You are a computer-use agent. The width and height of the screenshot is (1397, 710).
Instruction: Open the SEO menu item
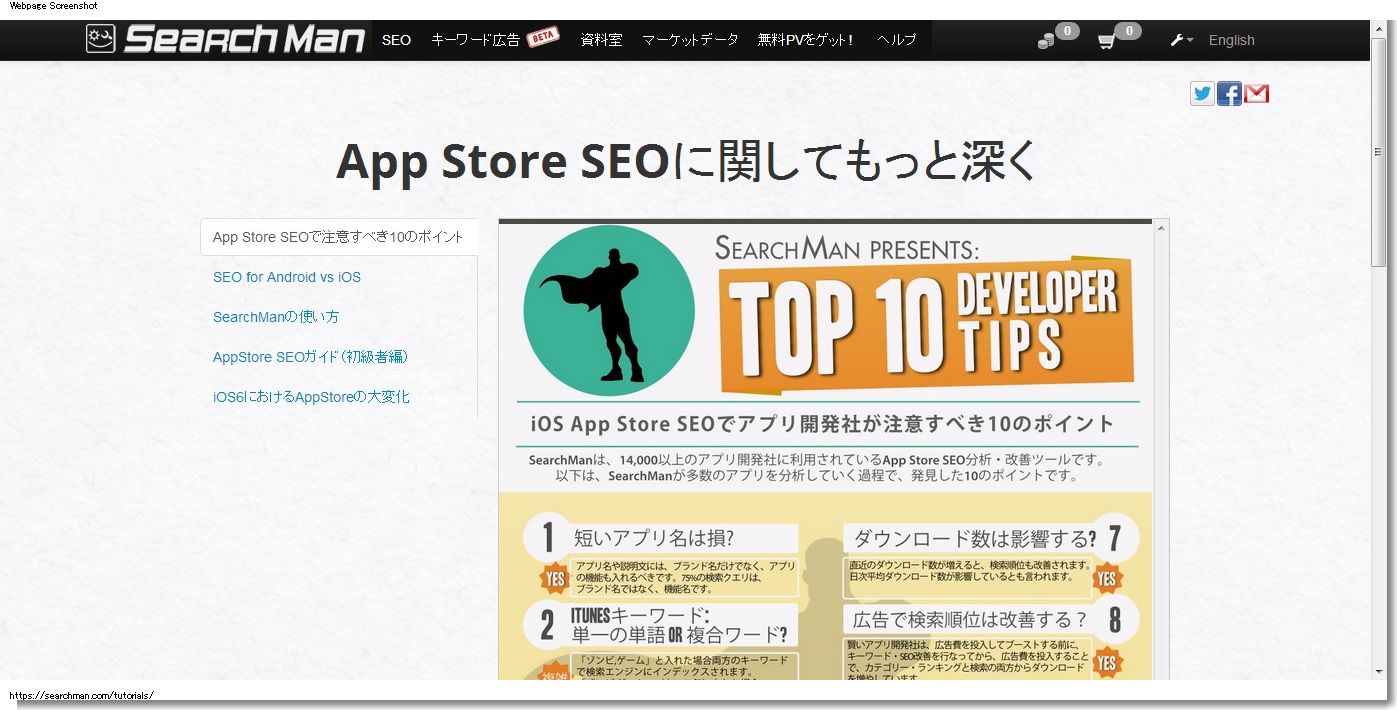click(x=396, y=40)
